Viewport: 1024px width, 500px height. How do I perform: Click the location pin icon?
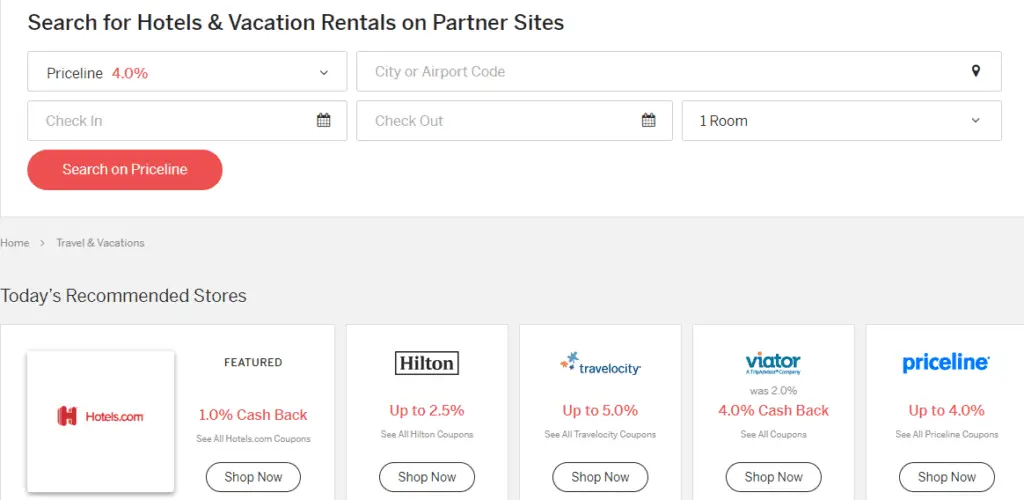coord(976,71)
